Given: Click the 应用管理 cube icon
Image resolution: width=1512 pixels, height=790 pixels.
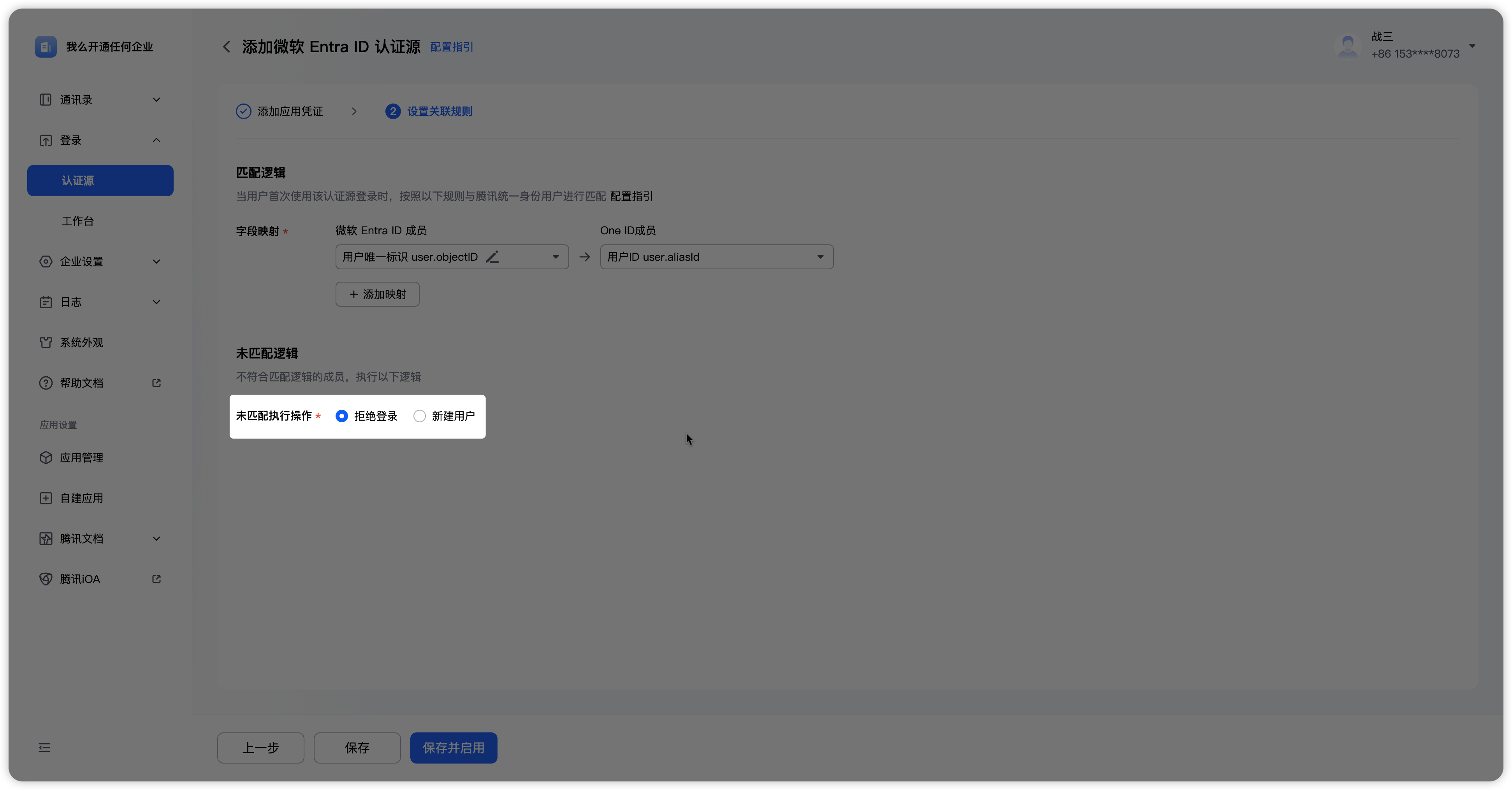Looking at the screenshot, I should tap(46, 457).
